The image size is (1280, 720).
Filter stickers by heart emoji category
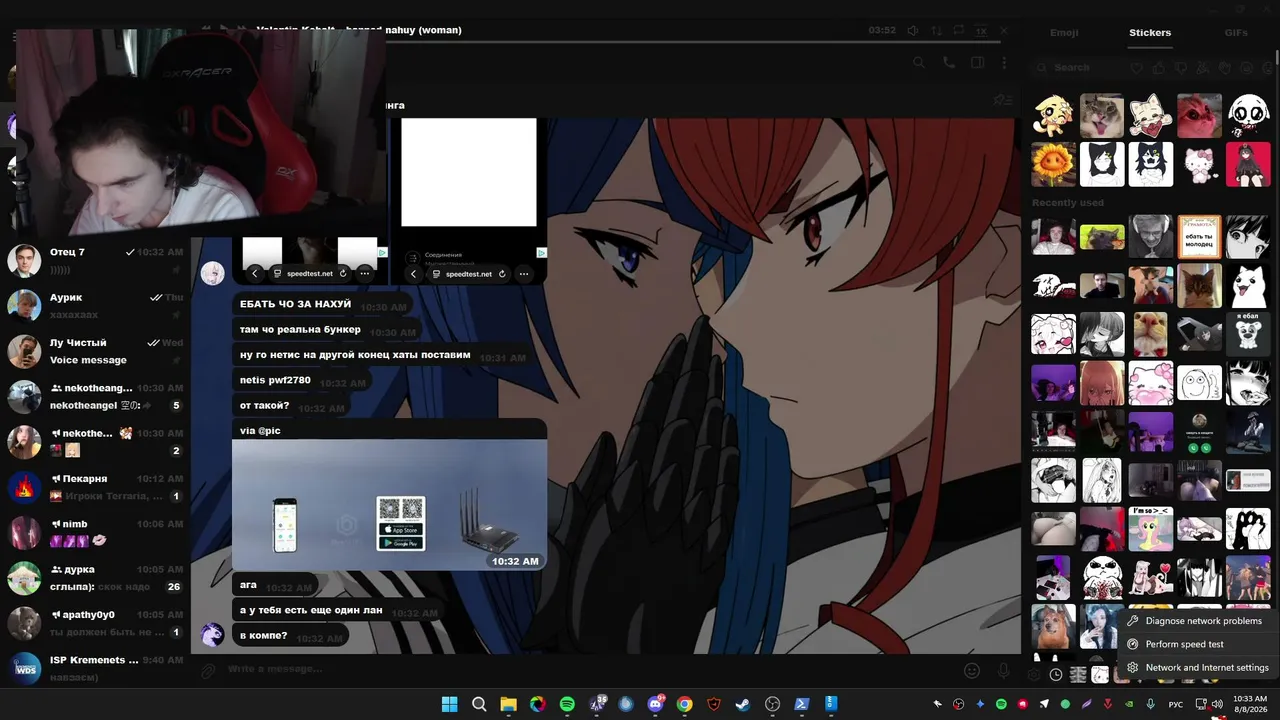1136,68
